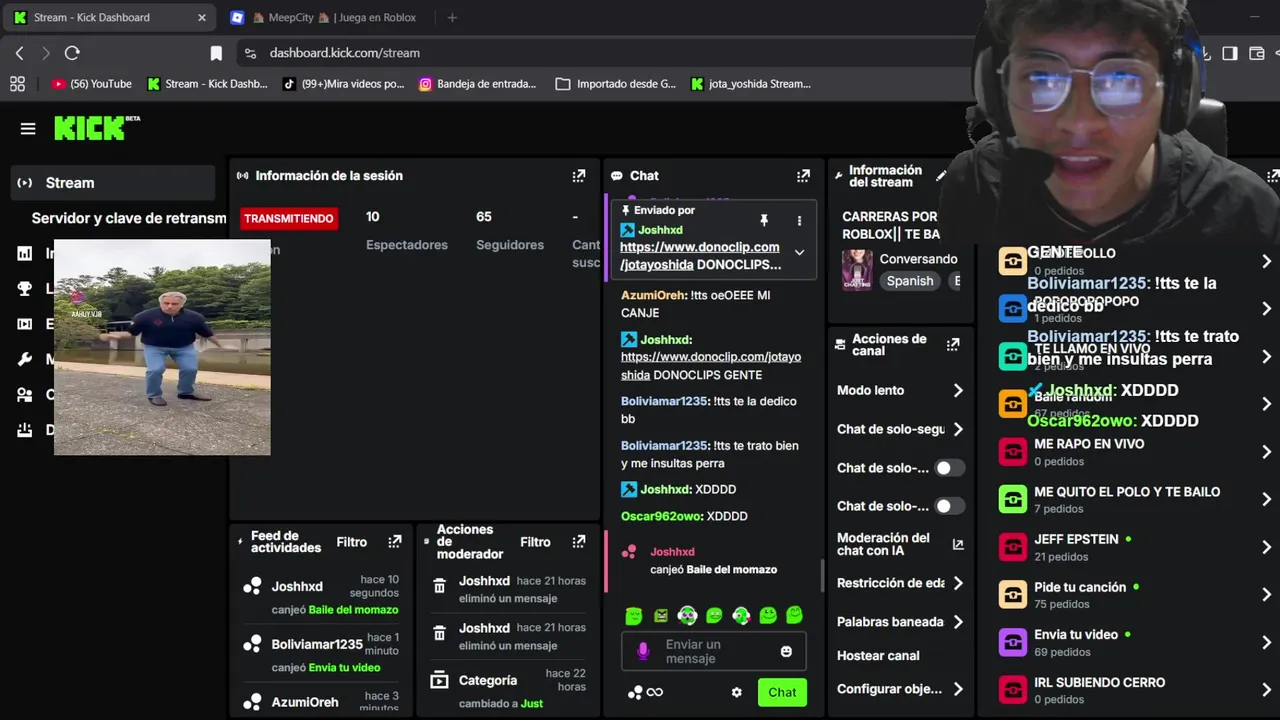The height and width of the screenshot is (720, 1280).
Task: Open the browser apps grid icon
Action: [x=17, y=84]
